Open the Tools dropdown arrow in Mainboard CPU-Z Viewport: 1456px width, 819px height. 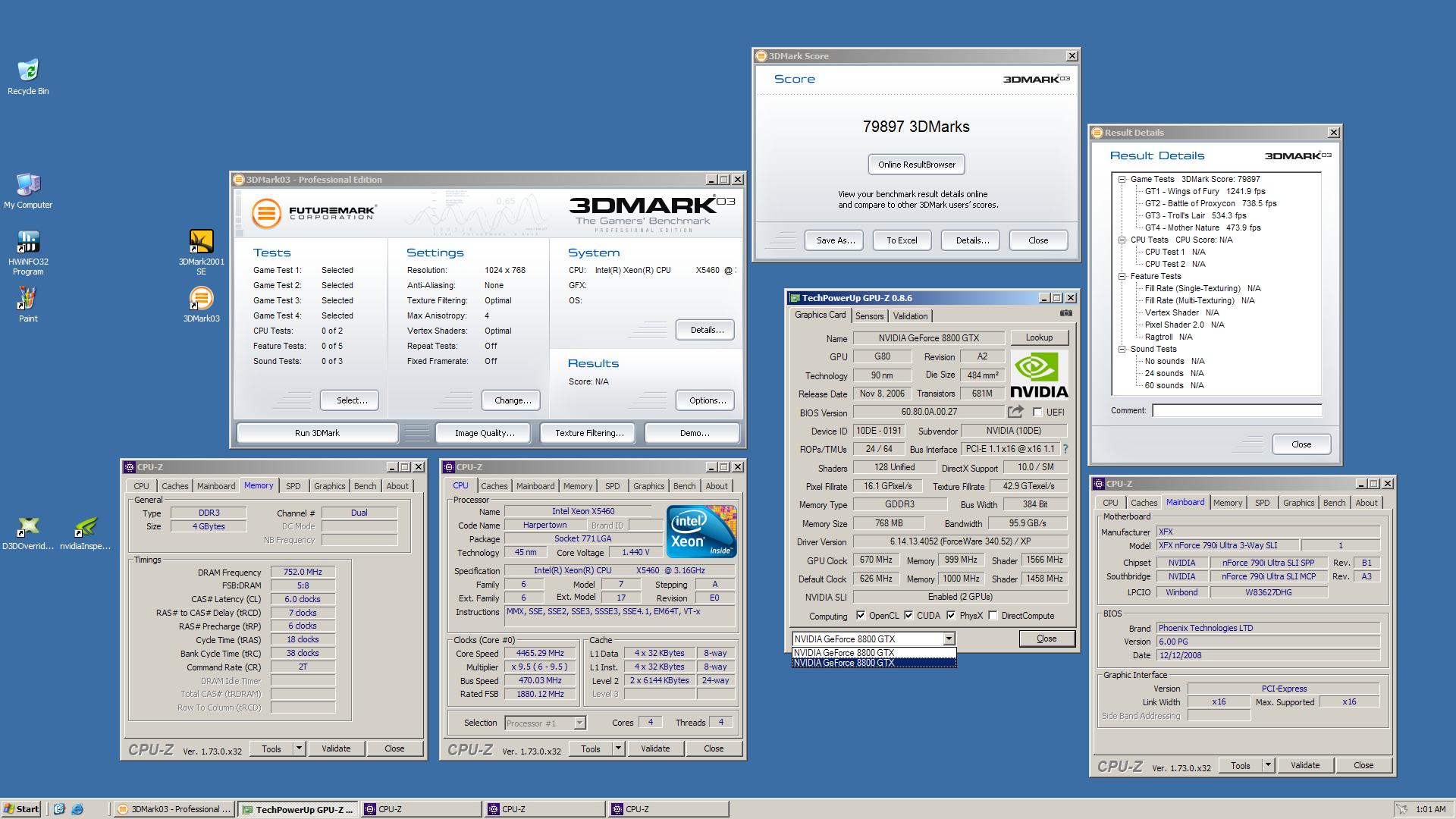(x=1267, y=766)
